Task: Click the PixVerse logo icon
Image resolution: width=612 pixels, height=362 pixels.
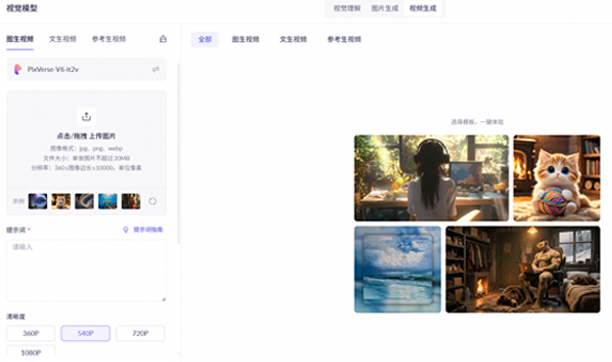Action: [x=18, y=69]
